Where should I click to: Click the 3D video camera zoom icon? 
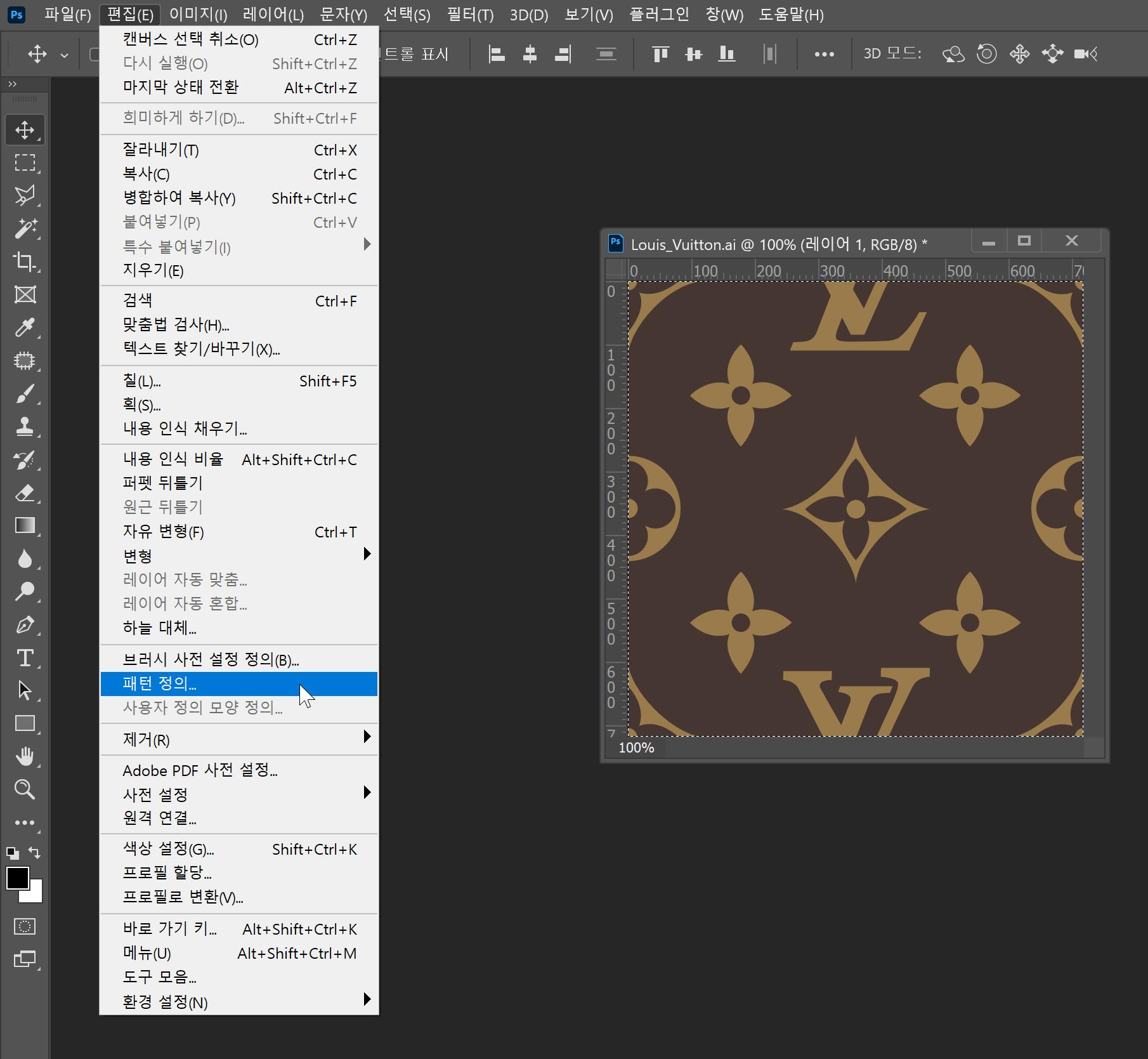1086,55
